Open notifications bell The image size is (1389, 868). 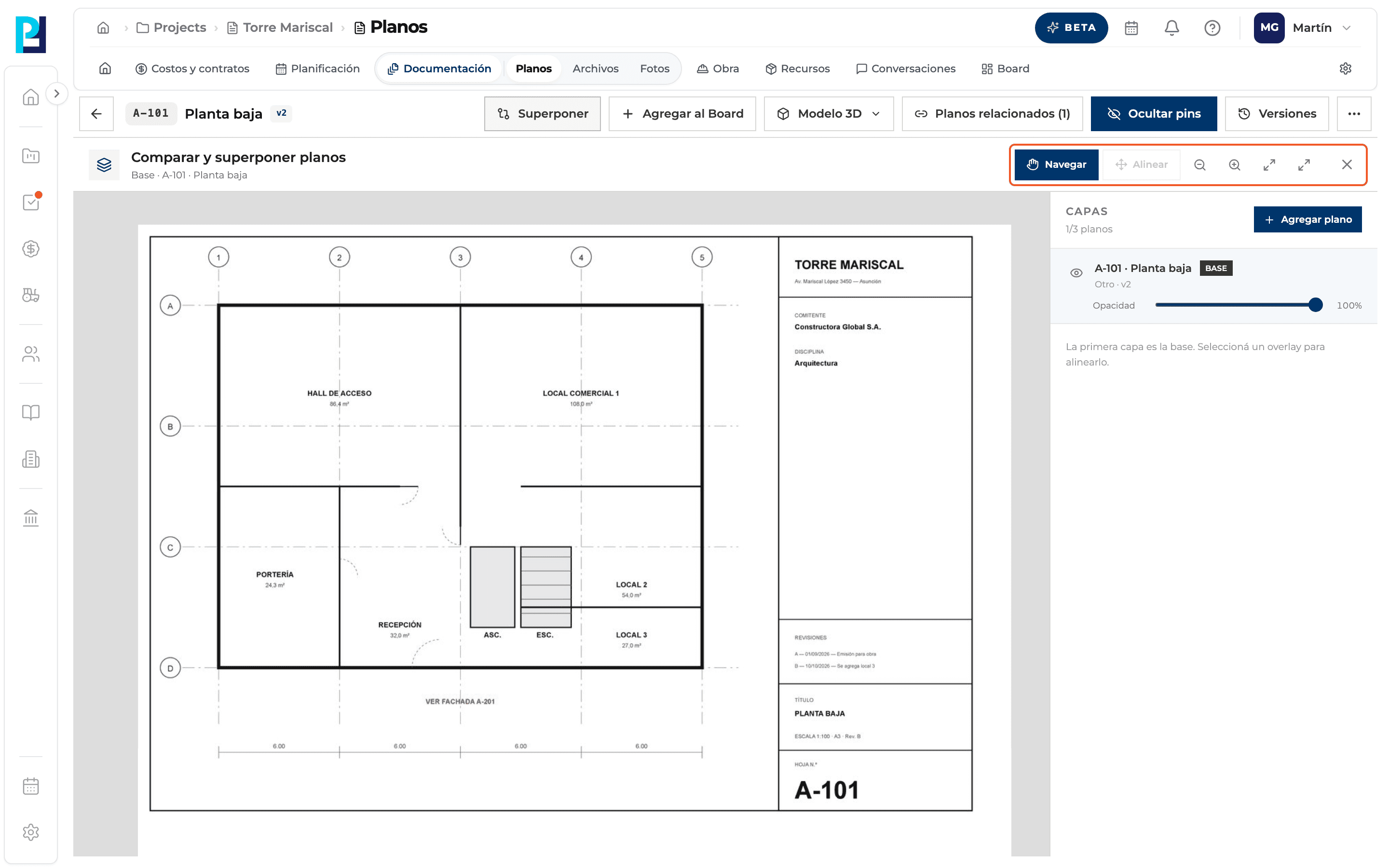(1171, 27)
